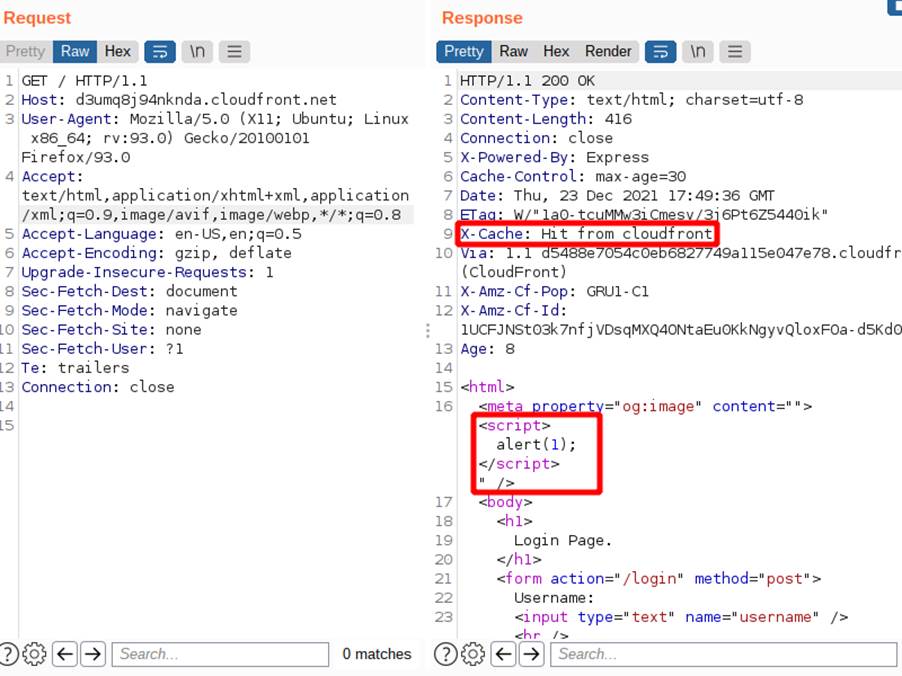The height and width of the screenshot is (676, 902).
Task: Open the Response hamburger options menu
Action: tap(734, 51)
